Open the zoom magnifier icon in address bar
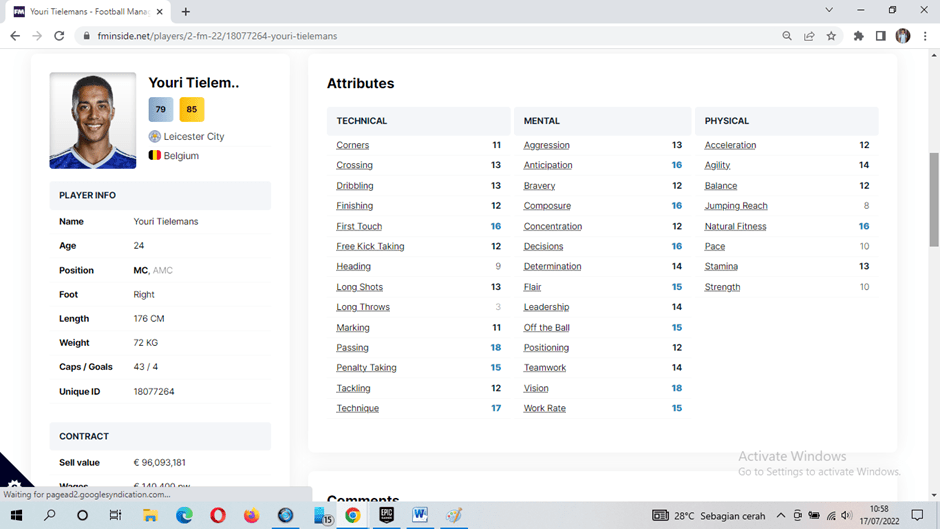The width and height of the screenshot is (940, 529). 787,36
